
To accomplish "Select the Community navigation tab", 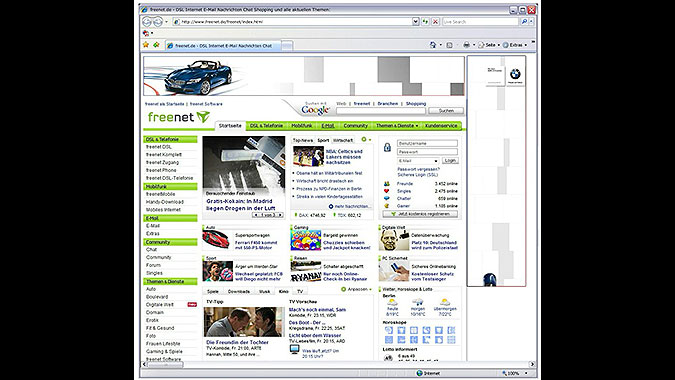I will (x=356, y=126).
